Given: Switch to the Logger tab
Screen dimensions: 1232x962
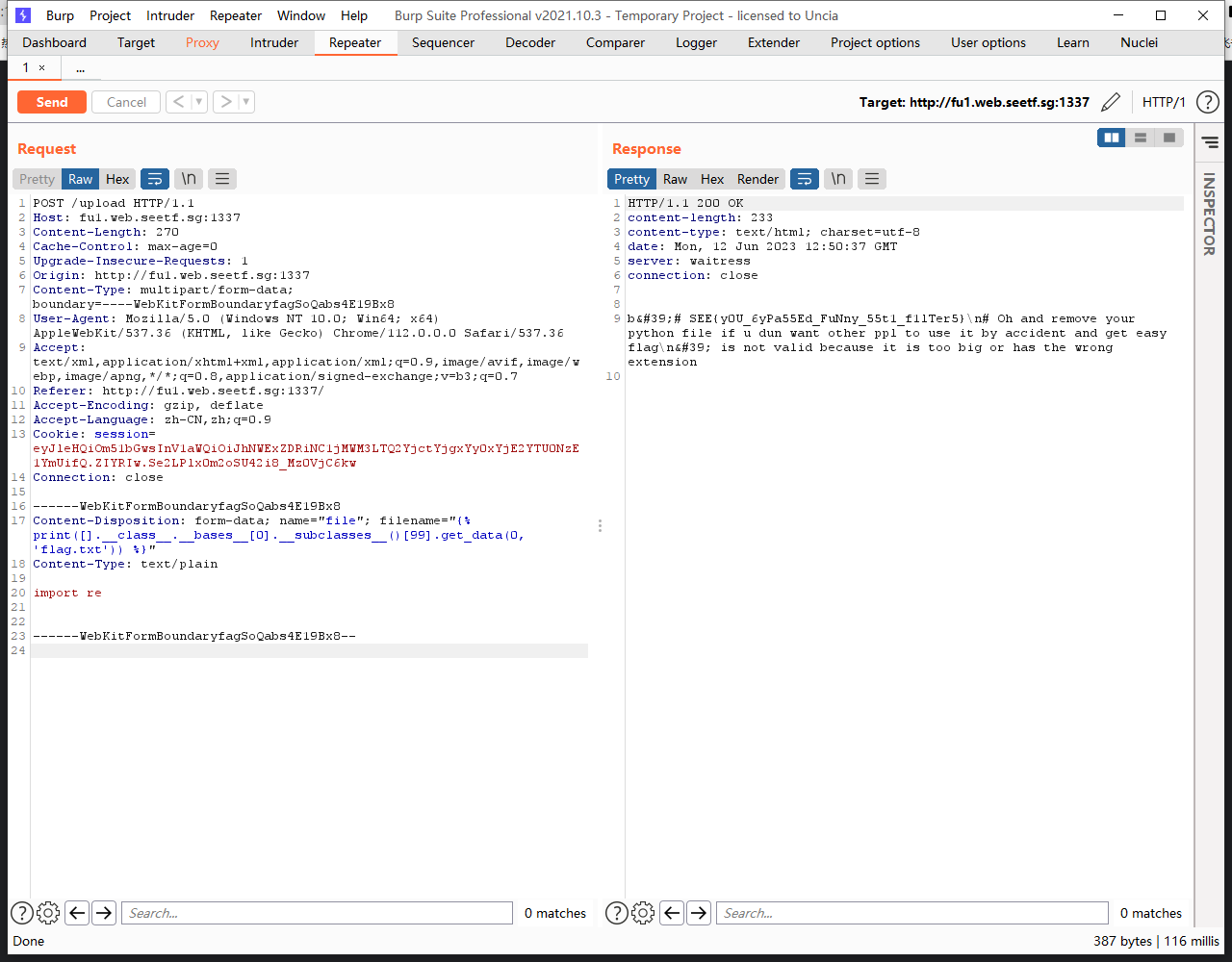Looking at the screenshot, I should point(697,42).
